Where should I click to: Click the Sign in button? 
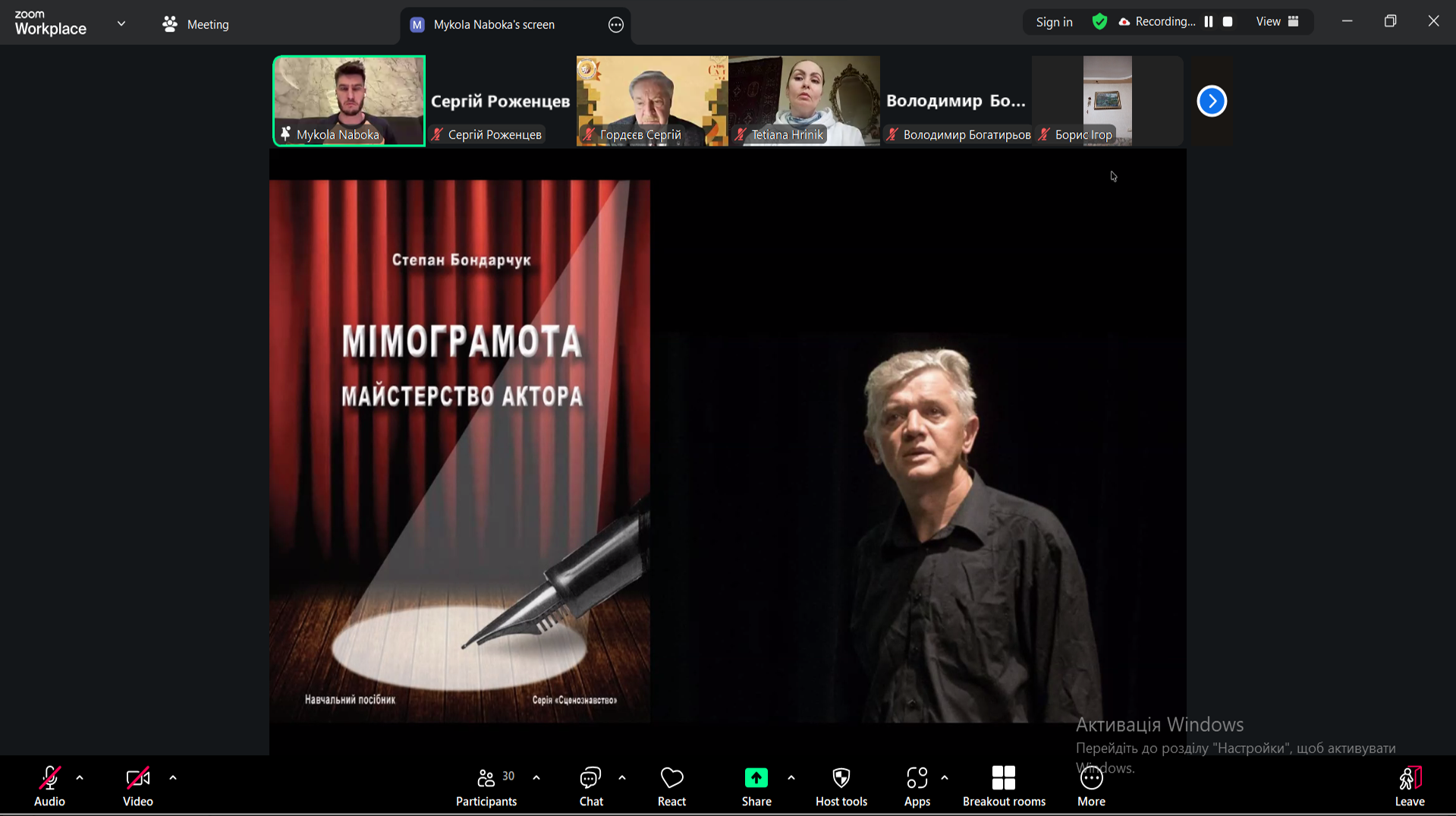point(1054,22)
